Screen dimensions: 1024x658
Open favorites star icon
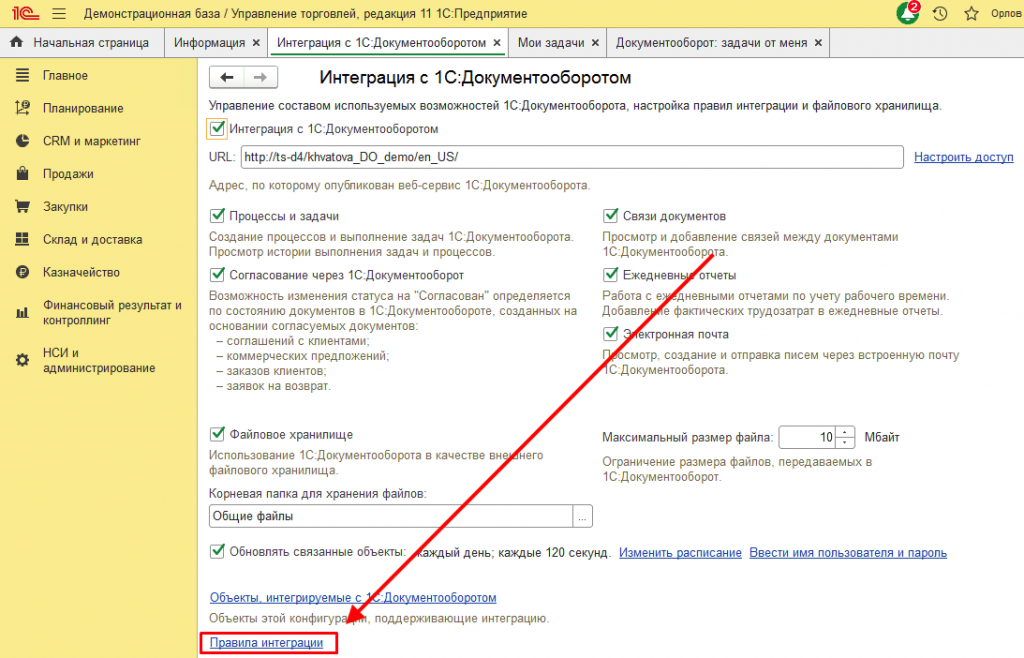click(x=972, y=13)
